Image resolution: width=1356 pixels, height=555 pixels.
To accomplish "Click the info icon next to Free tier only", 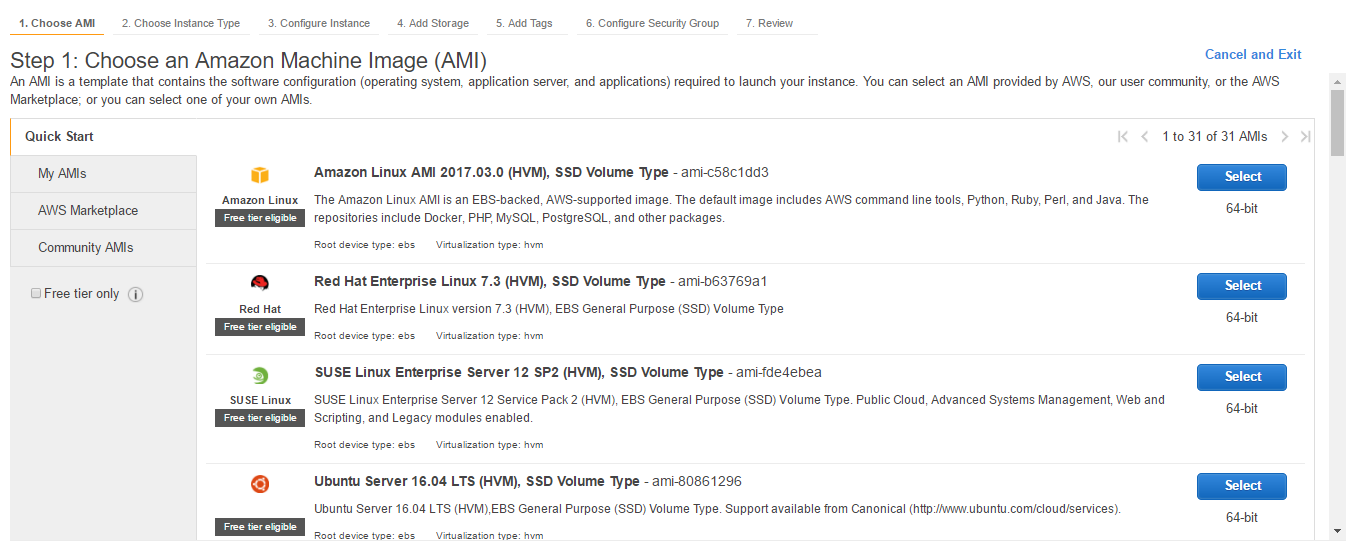I will click(x=136, y=294).
